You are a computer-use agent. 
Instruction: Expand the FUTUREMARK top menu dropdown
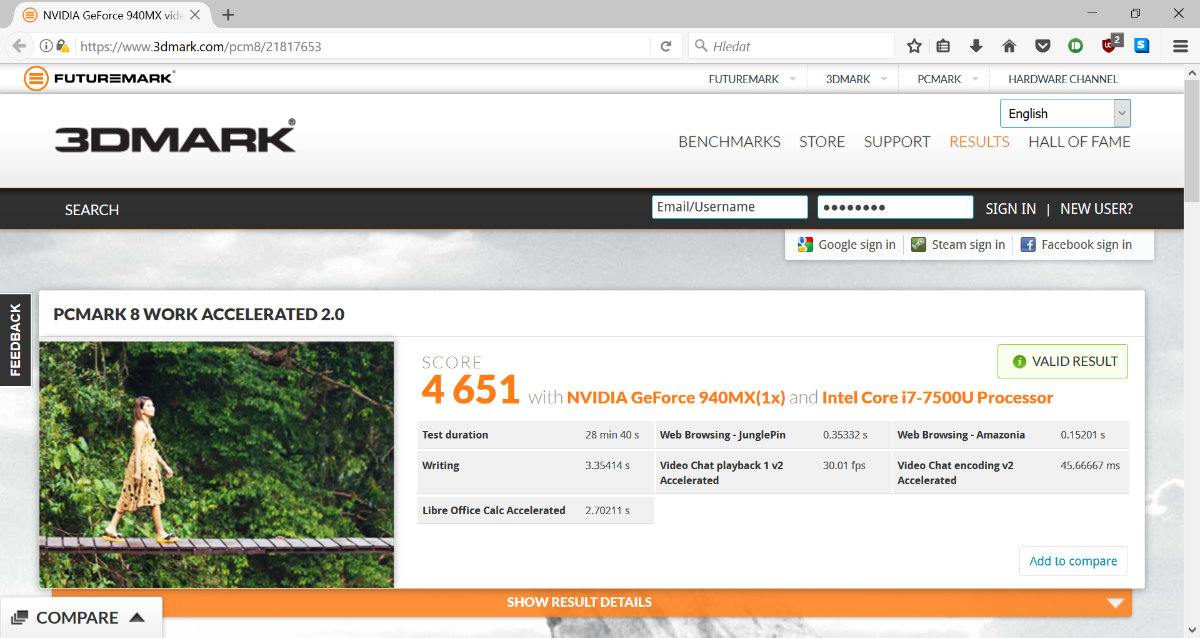(x=792, y=79)
